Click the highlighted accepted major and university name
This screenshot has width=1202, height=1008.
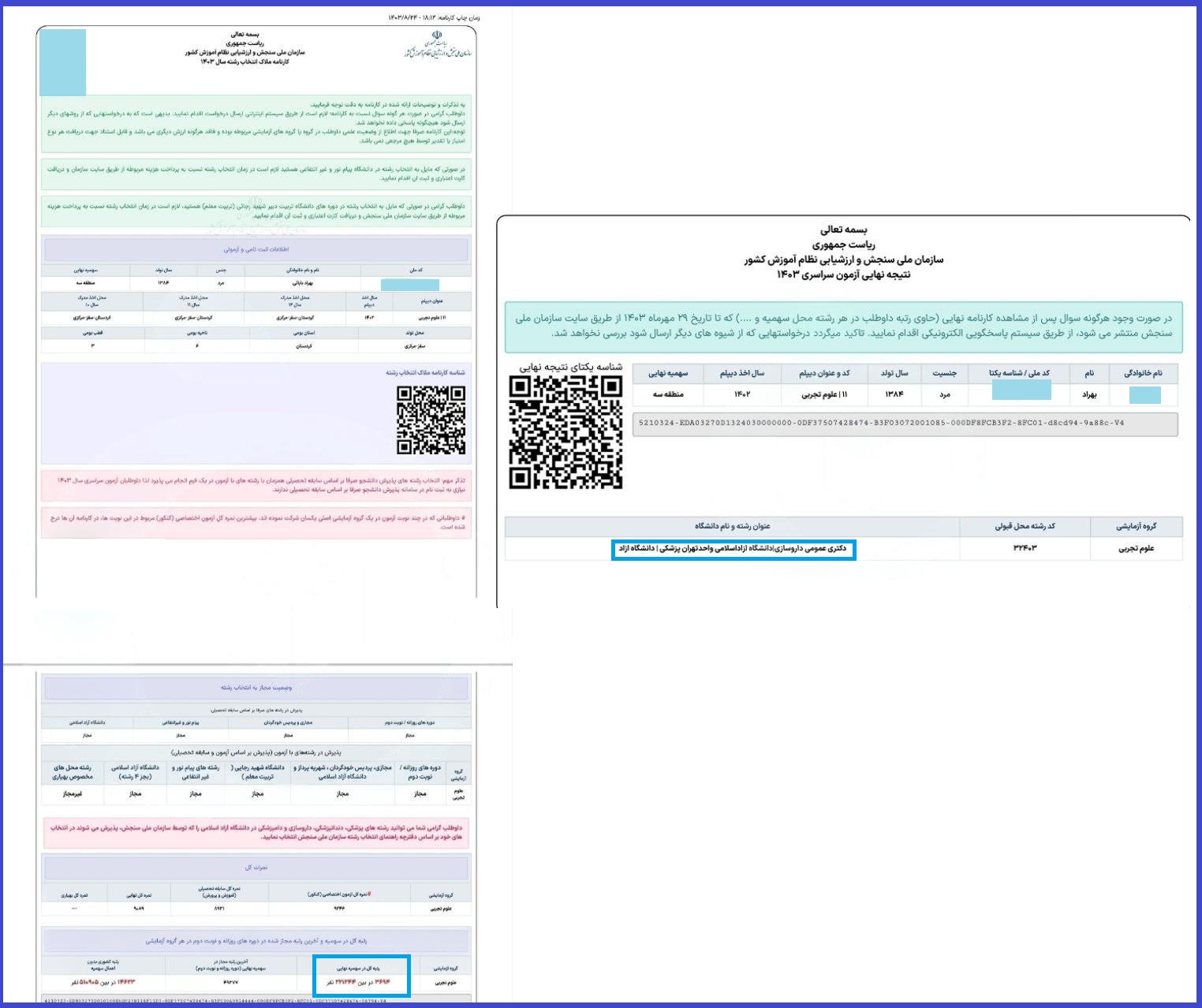tap(733, 549)
